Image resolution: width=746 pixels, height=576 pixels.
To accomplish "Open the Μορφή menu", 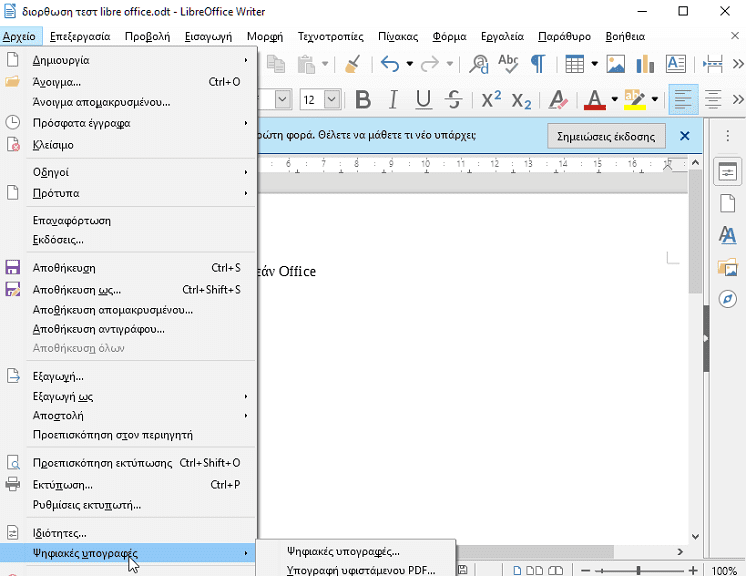I will (x=265, y=37).
